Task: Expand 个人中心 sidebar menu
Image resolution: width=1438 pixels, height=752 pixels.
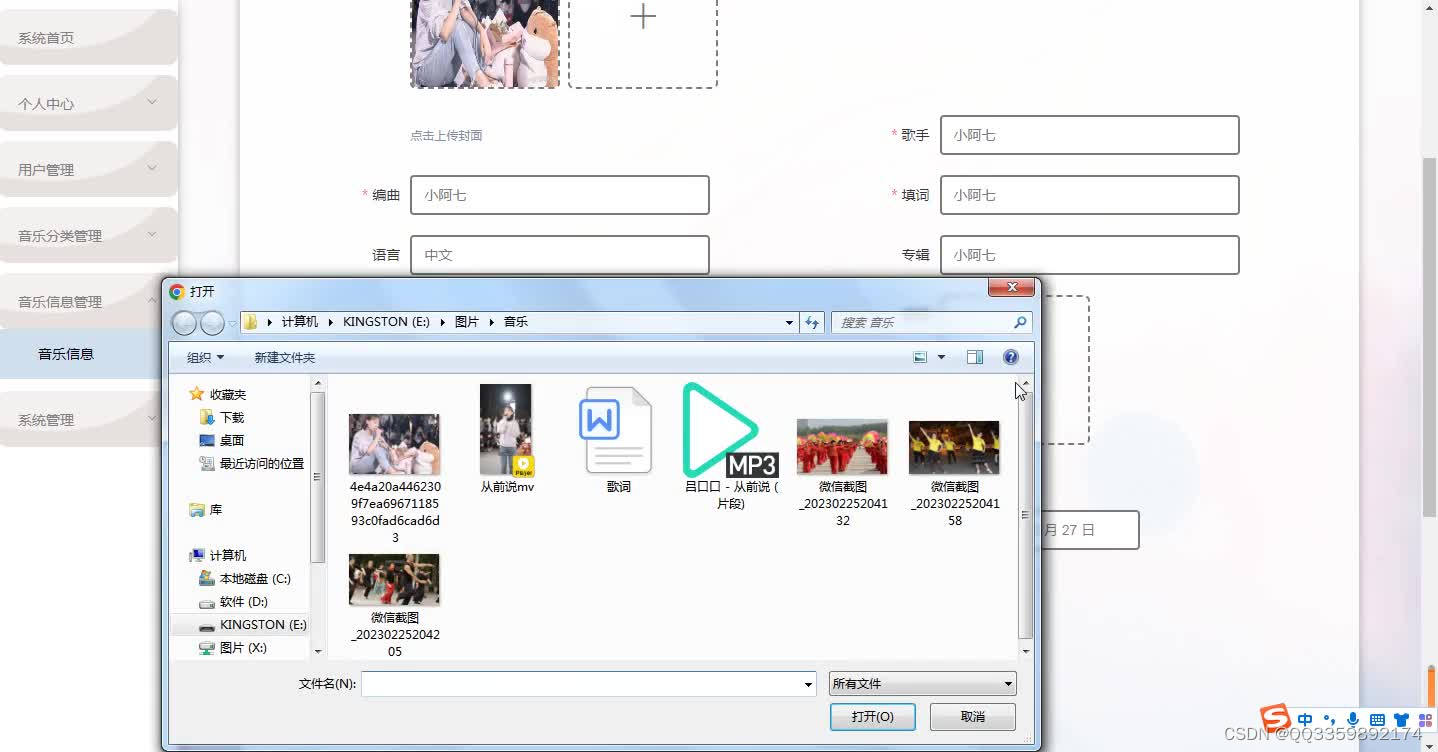Action: (x=88, y=104)
